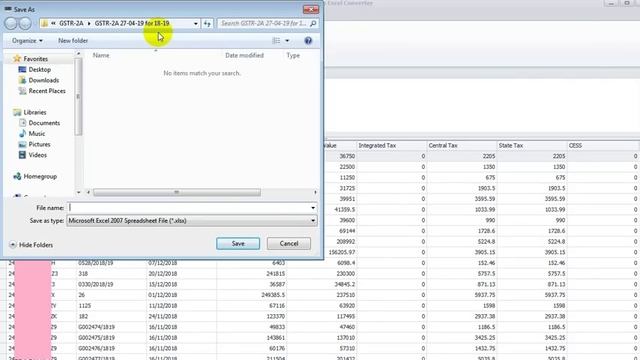This screenshot has width=640, height=360.
Task: Select Central Tax cell 5937.75
Action: pyautogui.click(x=461, y=295)
